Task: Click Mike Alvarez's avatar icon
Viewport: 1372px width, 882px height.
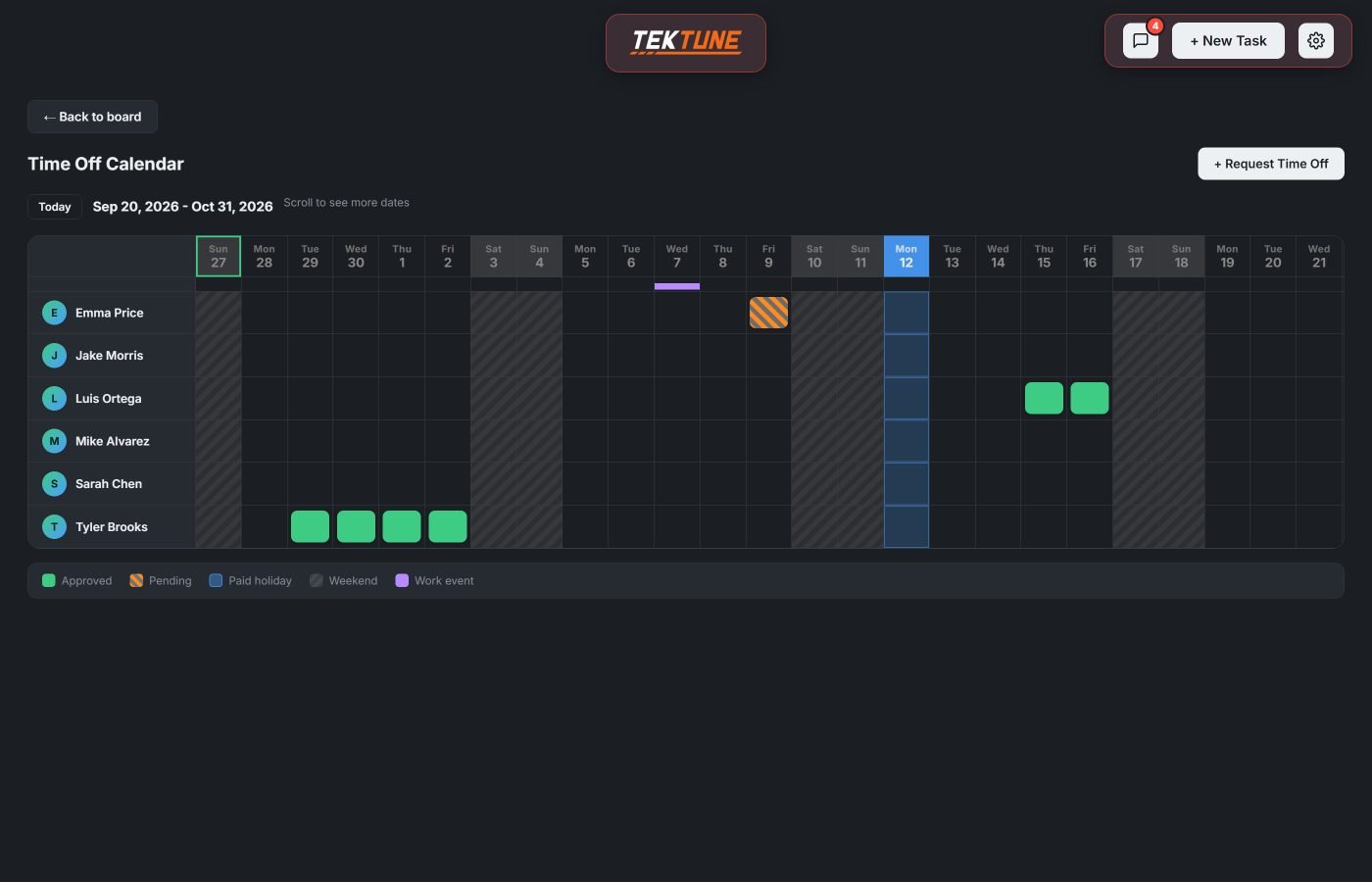Action: 54,441
